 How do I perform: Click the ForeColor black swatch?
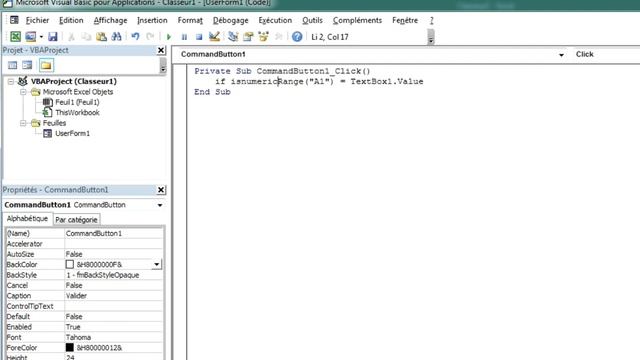tap(70, 348)
